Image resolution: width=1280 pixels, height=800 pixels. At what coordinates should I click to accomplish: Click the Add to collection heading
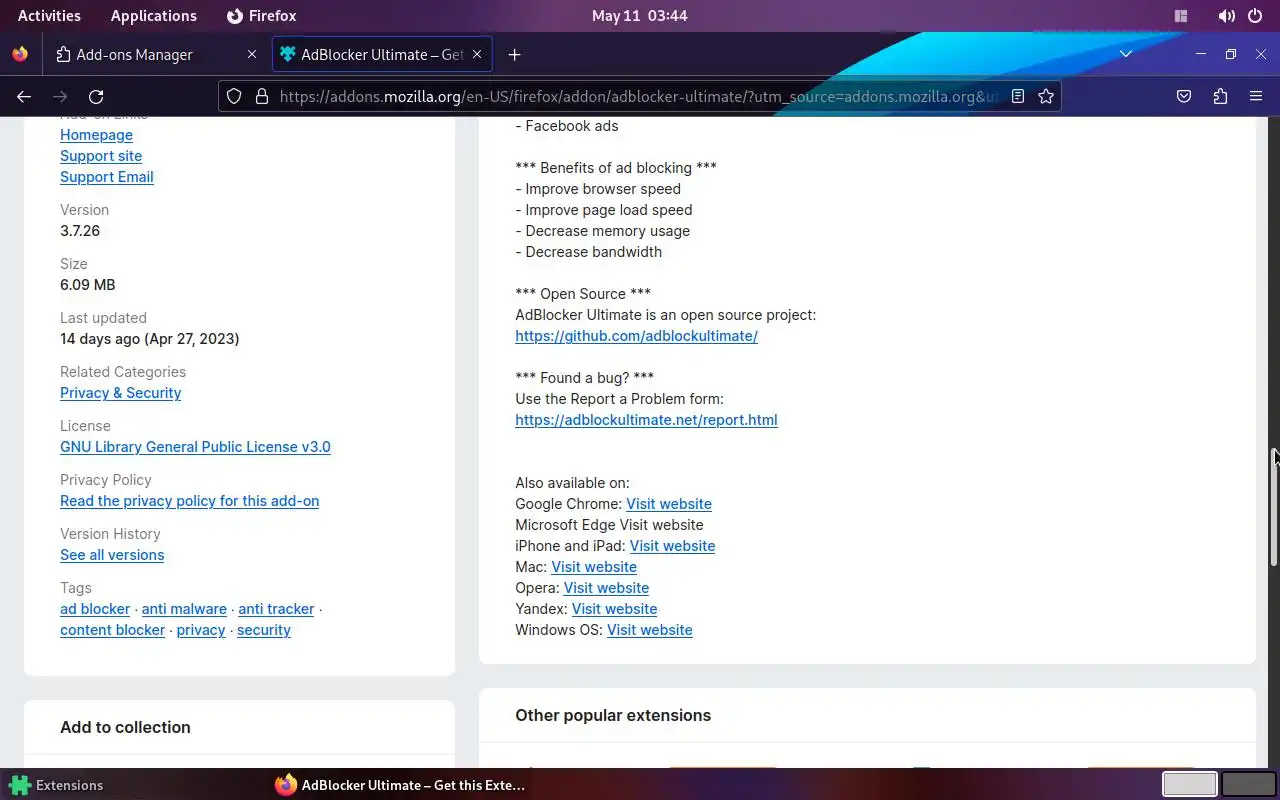point(125,727)
